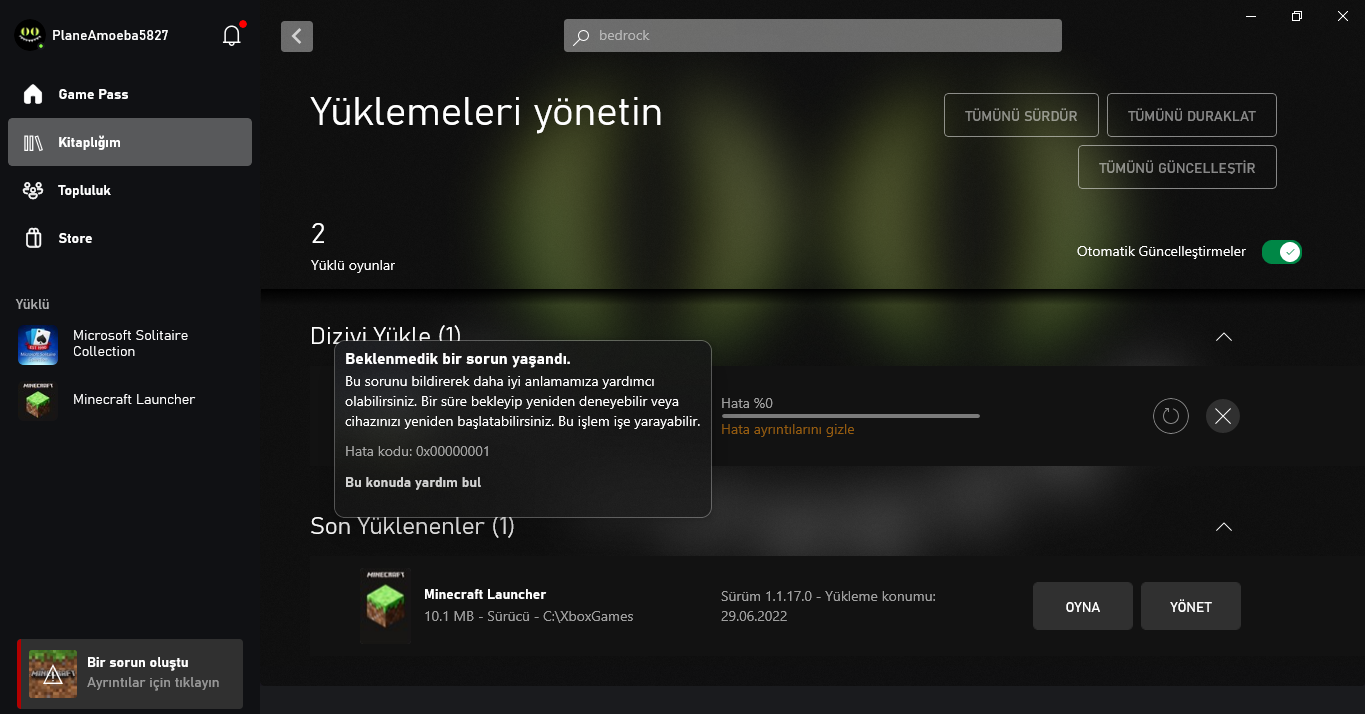Click the PlaneAmoeba5827 profile avatar
The image size is (1365, 714).
30,36
